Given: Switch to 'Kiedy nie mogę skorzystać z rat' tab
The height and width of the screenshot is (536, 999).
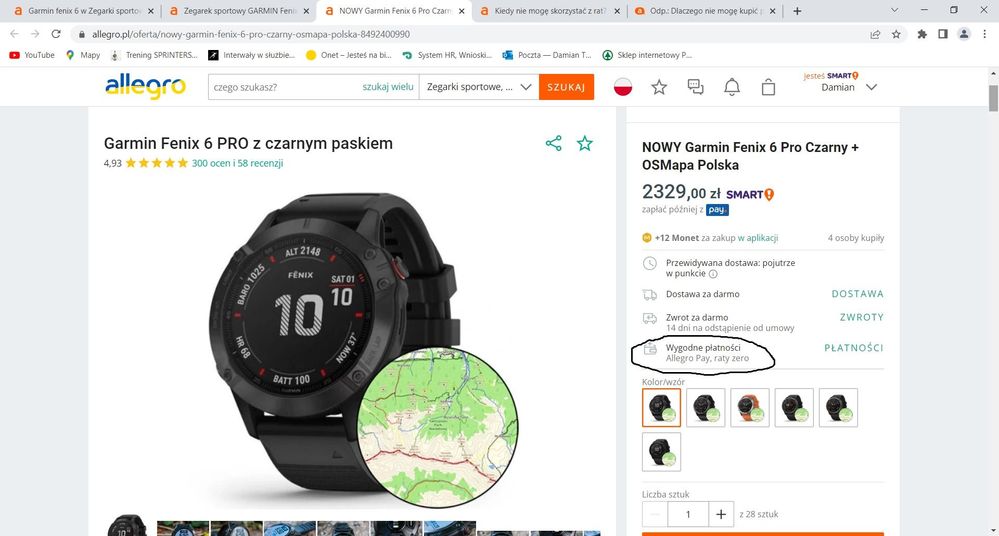Looking at the screenshot, I should tap(548, 11).
